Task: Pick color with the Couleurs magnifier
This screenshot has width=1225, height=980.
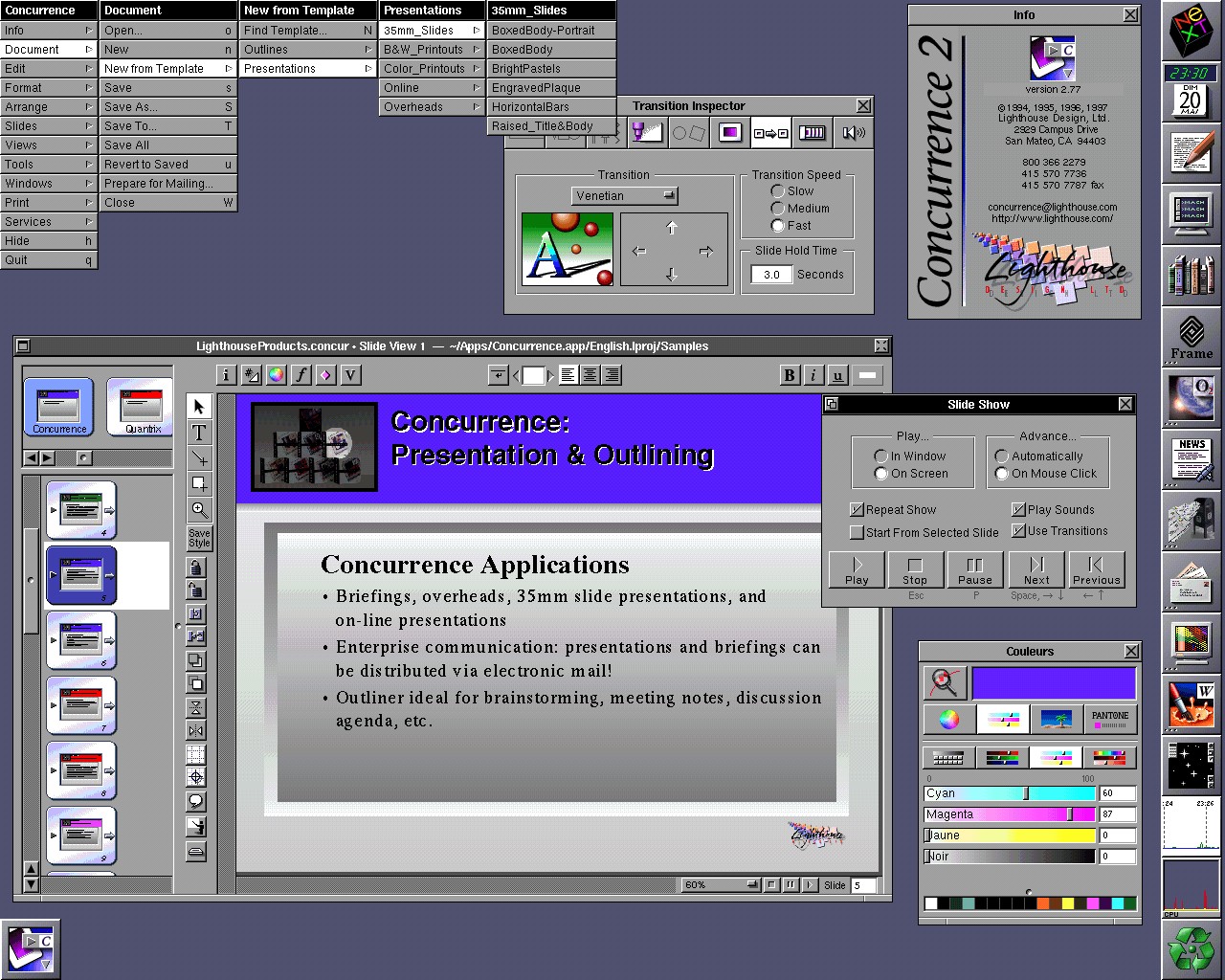Action: pyautogui.click(x=945, y=682)
